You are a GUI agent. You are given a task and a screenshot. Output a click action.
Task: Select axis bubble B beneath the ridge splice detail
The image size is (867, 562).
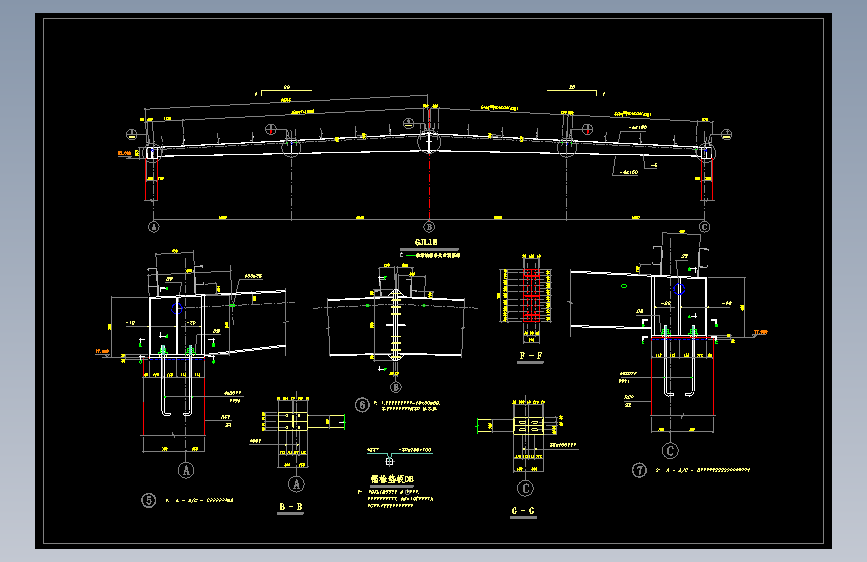pyautogui.click(x=395, y=387)
